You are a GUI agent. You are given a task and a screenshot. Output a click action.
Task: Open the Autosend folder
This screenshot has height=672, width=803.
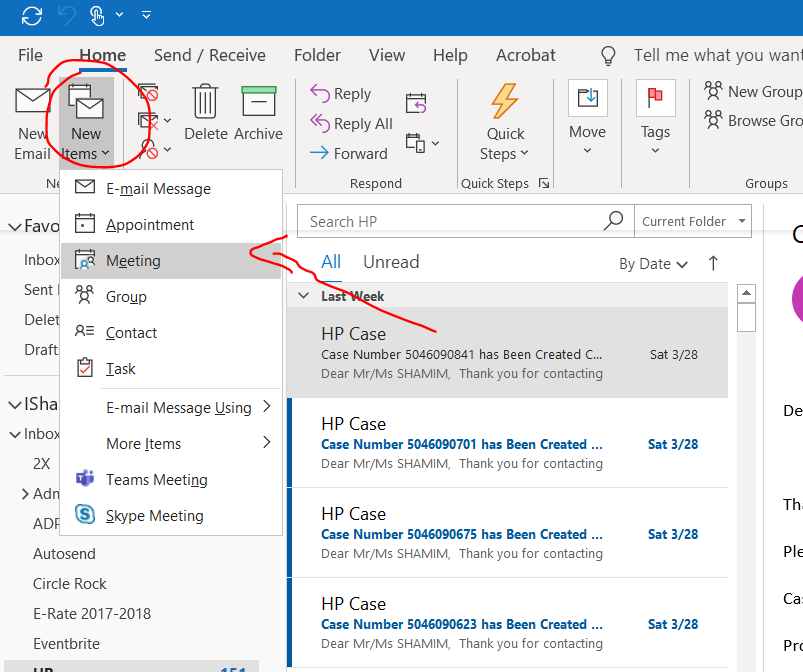pyautogui.click(x=64, y=554)
